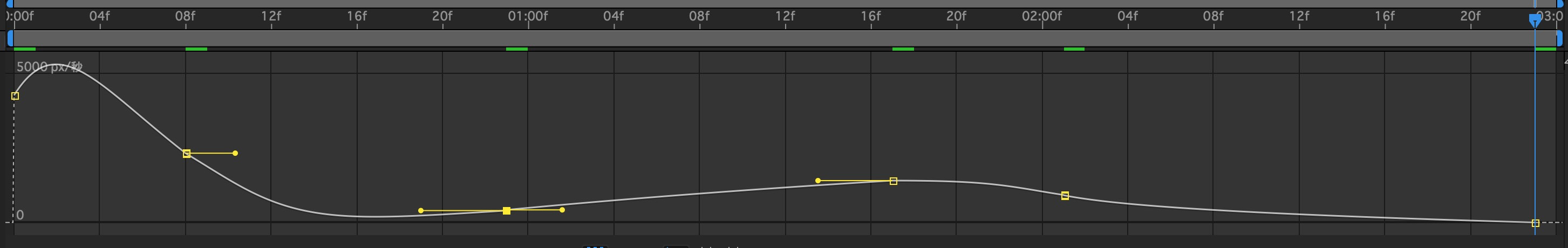Select the hollow keyframe near 1:17f
Screen dimensions: 1568x248
click(x=894, y=181)
